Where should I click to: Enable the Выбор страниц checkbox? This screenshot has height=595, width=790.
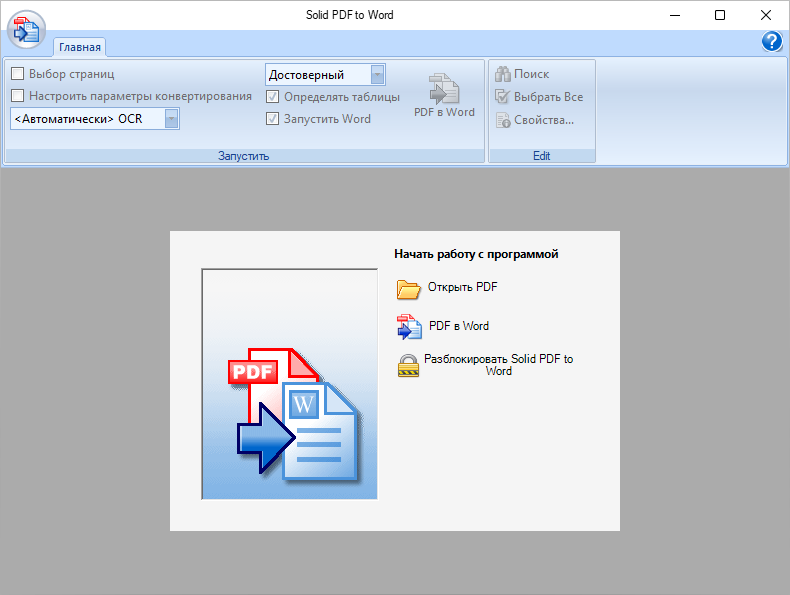click(18, 74)
